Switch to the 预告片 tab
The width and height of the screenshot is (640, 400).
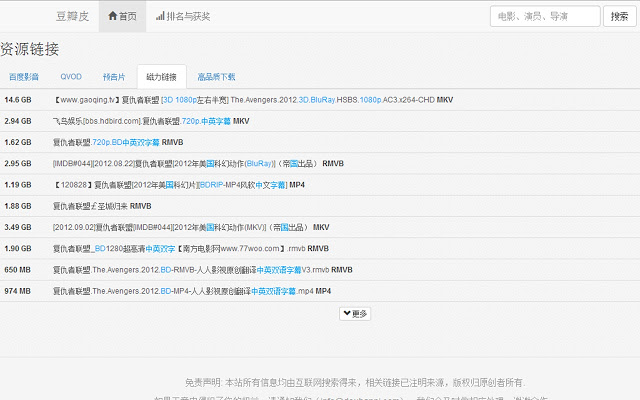pyautogui.click(x=114, y=77)
